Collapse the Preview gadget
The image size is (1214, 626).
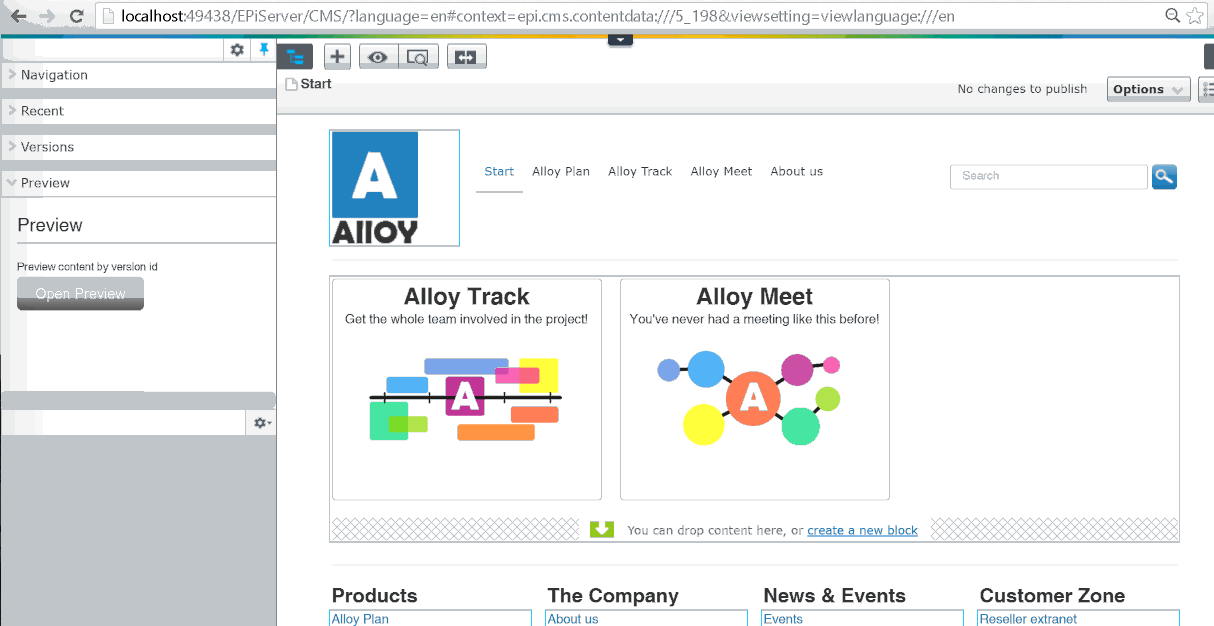coord(45,183)
